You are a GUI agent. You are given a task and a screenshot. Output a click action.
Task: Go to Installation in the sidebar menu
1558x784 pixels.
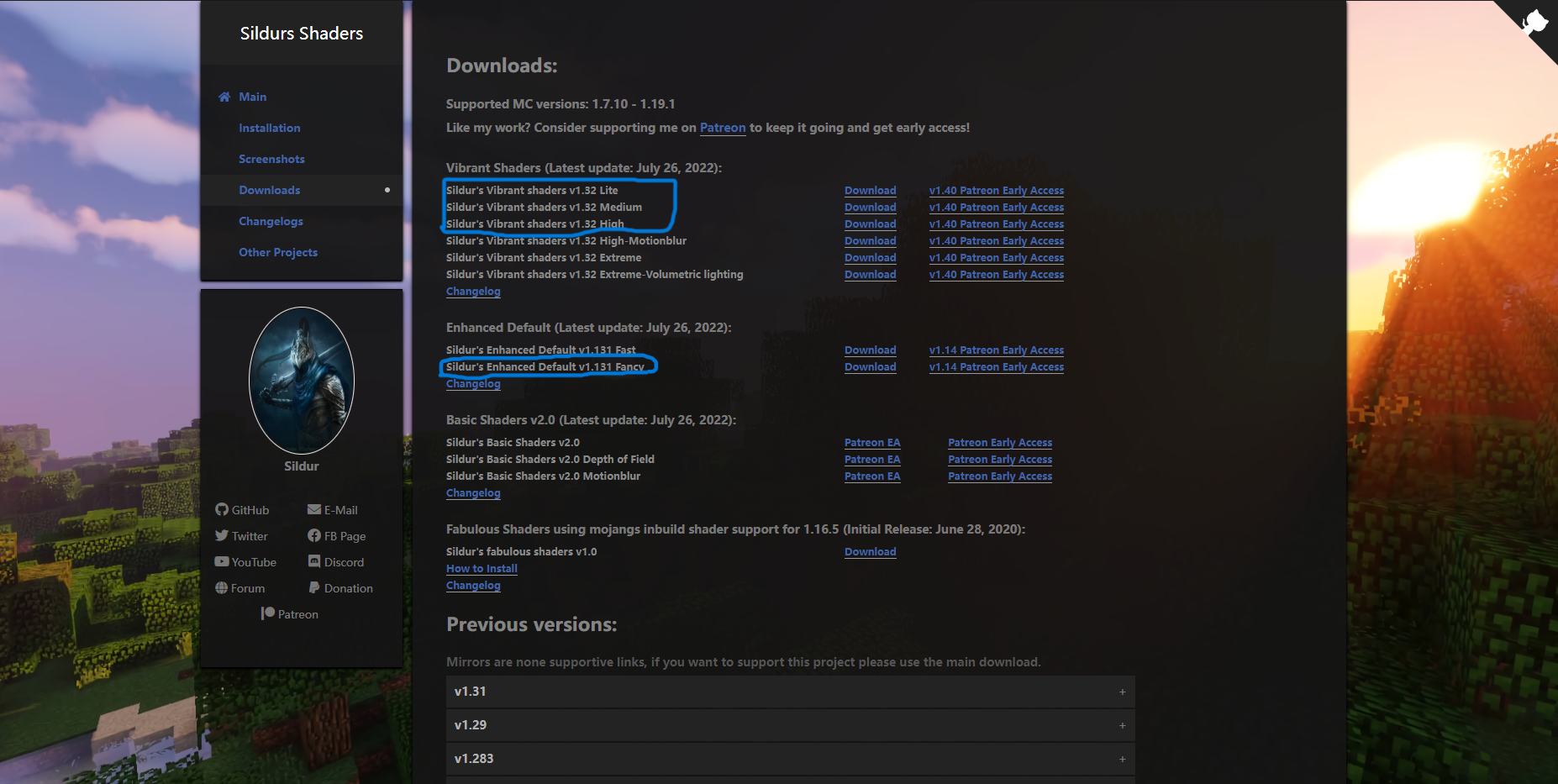(270, 128)
